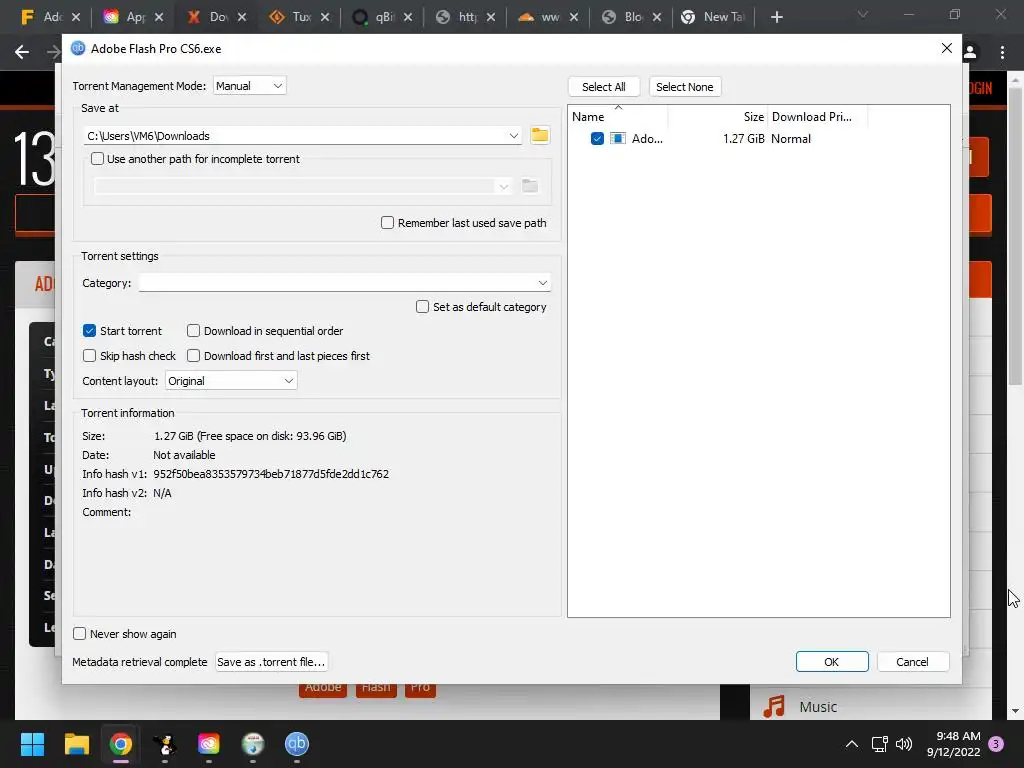1024x768 pixels.
Task: Open Windows Start menu
Action: click(32, 744)
